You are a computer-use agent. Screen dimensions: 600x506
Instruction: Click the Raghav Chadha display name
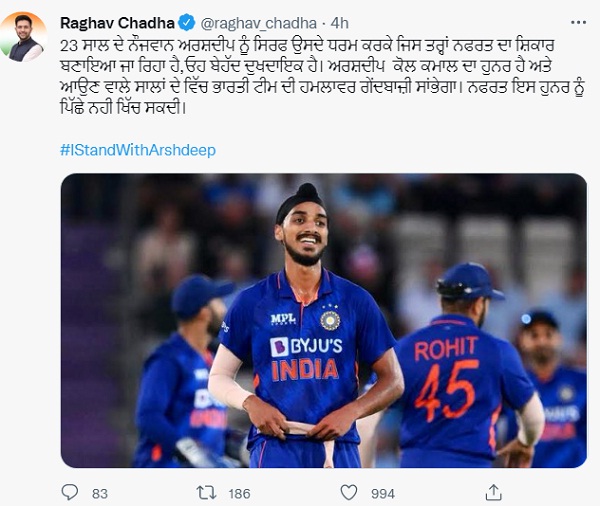pos(118,22)
